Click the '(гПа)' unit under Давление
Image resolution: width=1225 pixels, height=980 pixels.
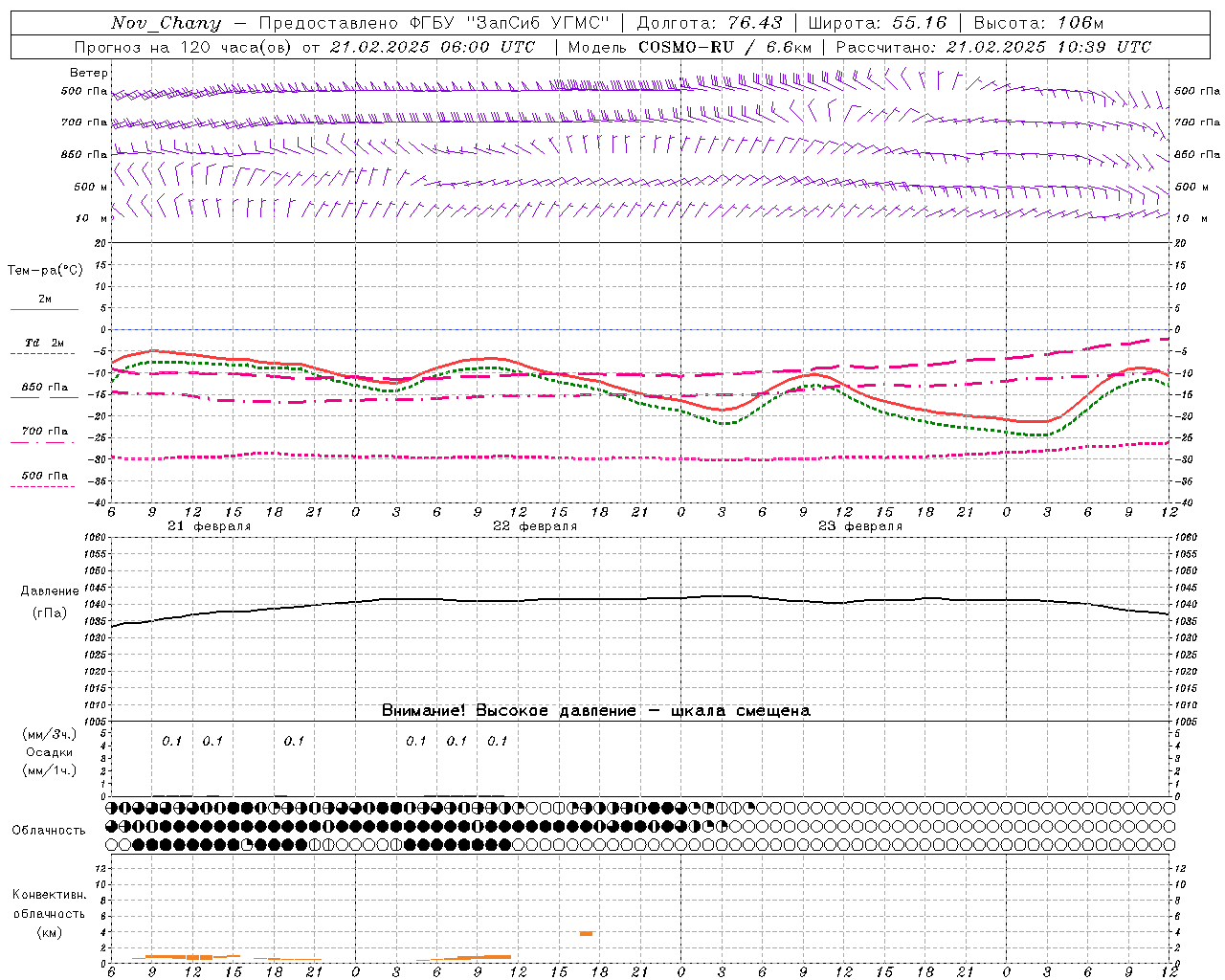[x=50, y=613]
